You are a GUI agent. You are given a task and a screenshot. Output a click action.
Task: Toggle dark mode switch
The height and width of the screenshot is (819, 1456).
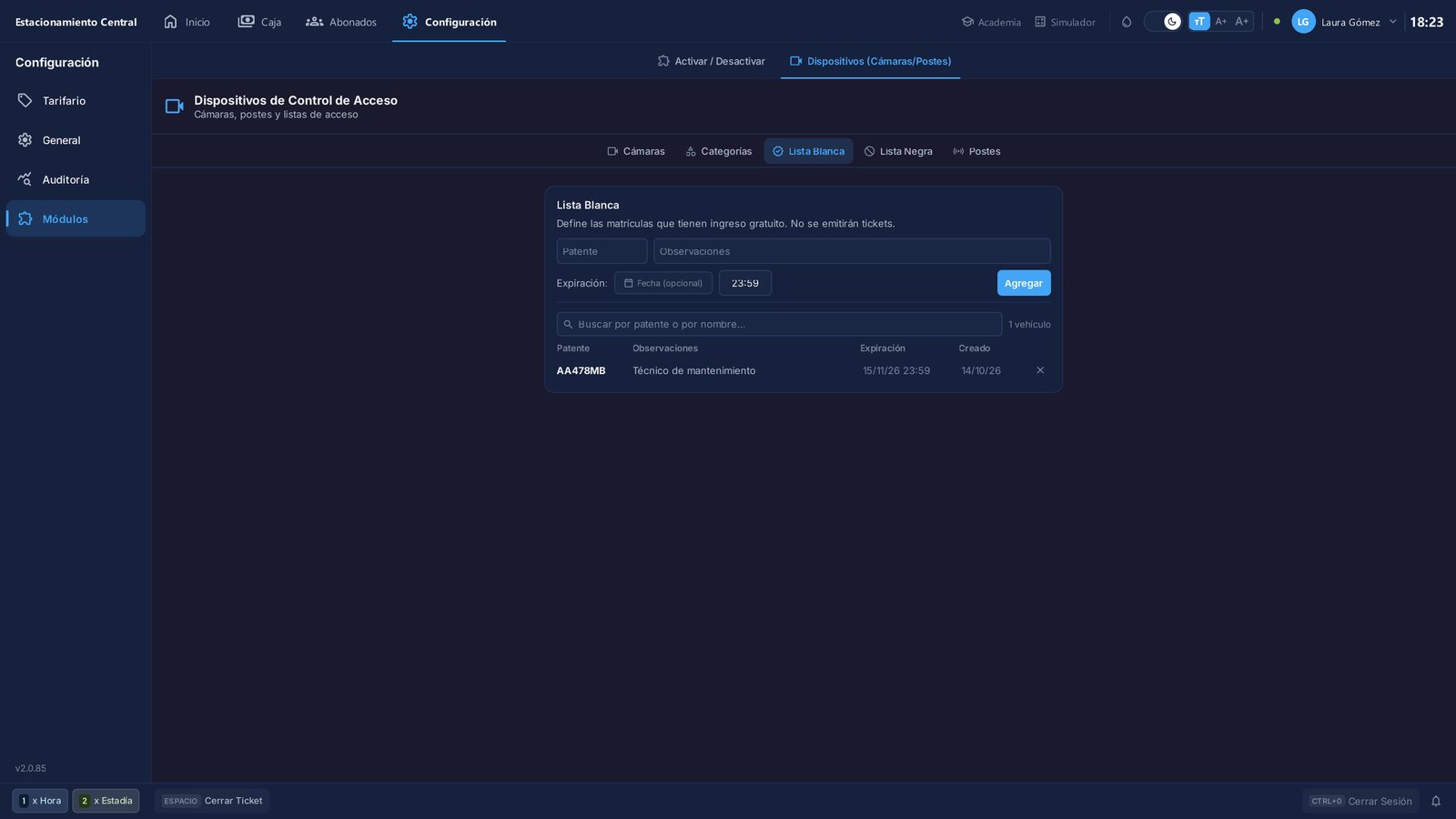pyautogui.click(x=1163, y=22)
